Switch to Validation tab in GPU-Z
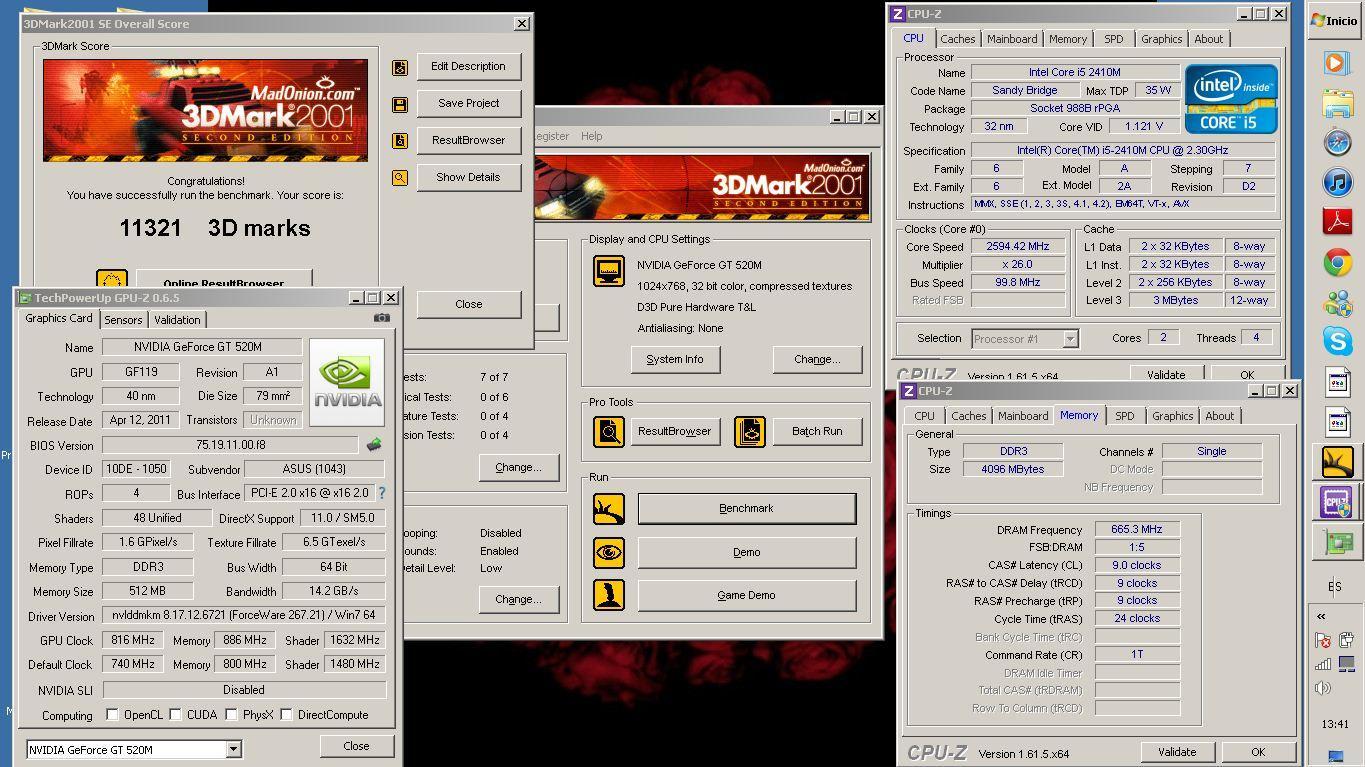Image resolution: width=1365 pixels, height=767 pixels. 177,320
